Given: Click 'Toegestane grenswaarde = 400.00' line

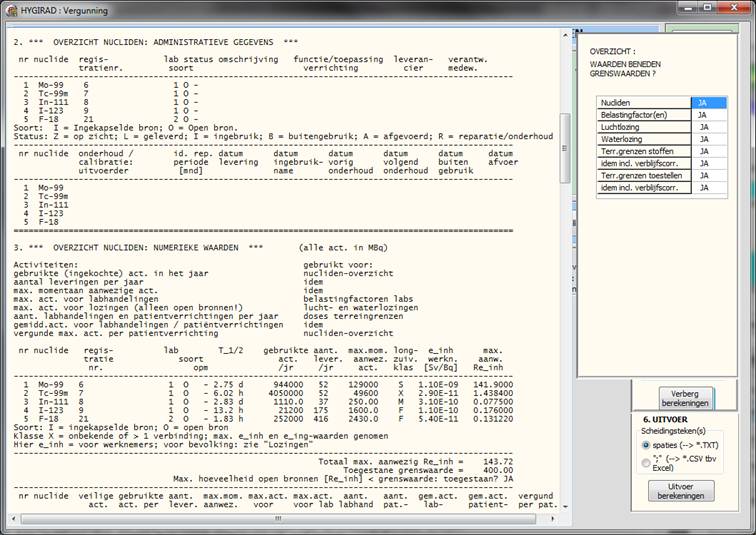Looking at the screenshot, I should [428, 470].
